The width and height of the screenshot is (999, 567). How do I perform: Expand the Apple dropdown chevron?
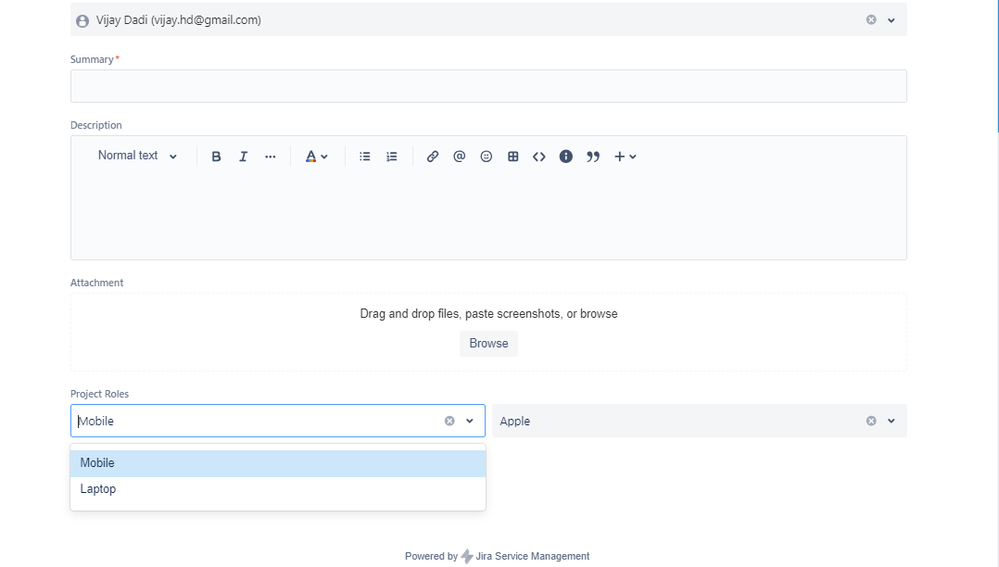(x=891, y=421)
